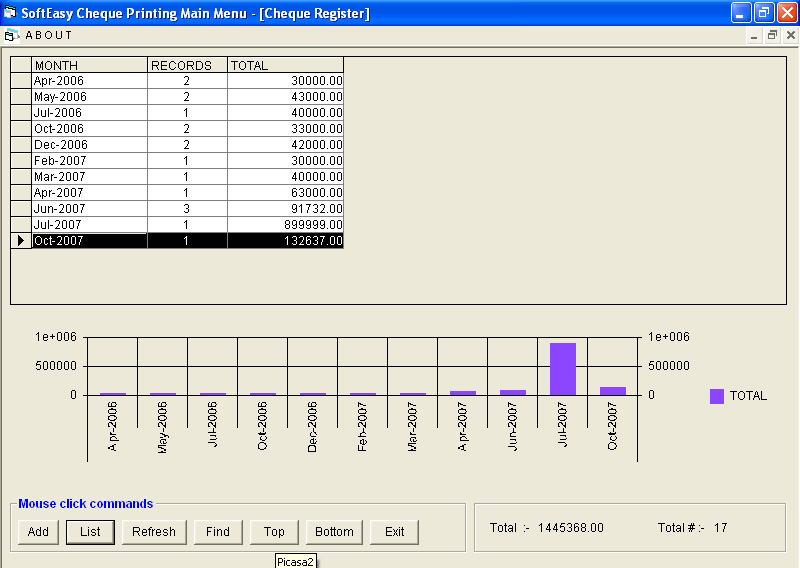Jump to Bottom record button
This screenshot has height=568, width=800.
point(334,532)
